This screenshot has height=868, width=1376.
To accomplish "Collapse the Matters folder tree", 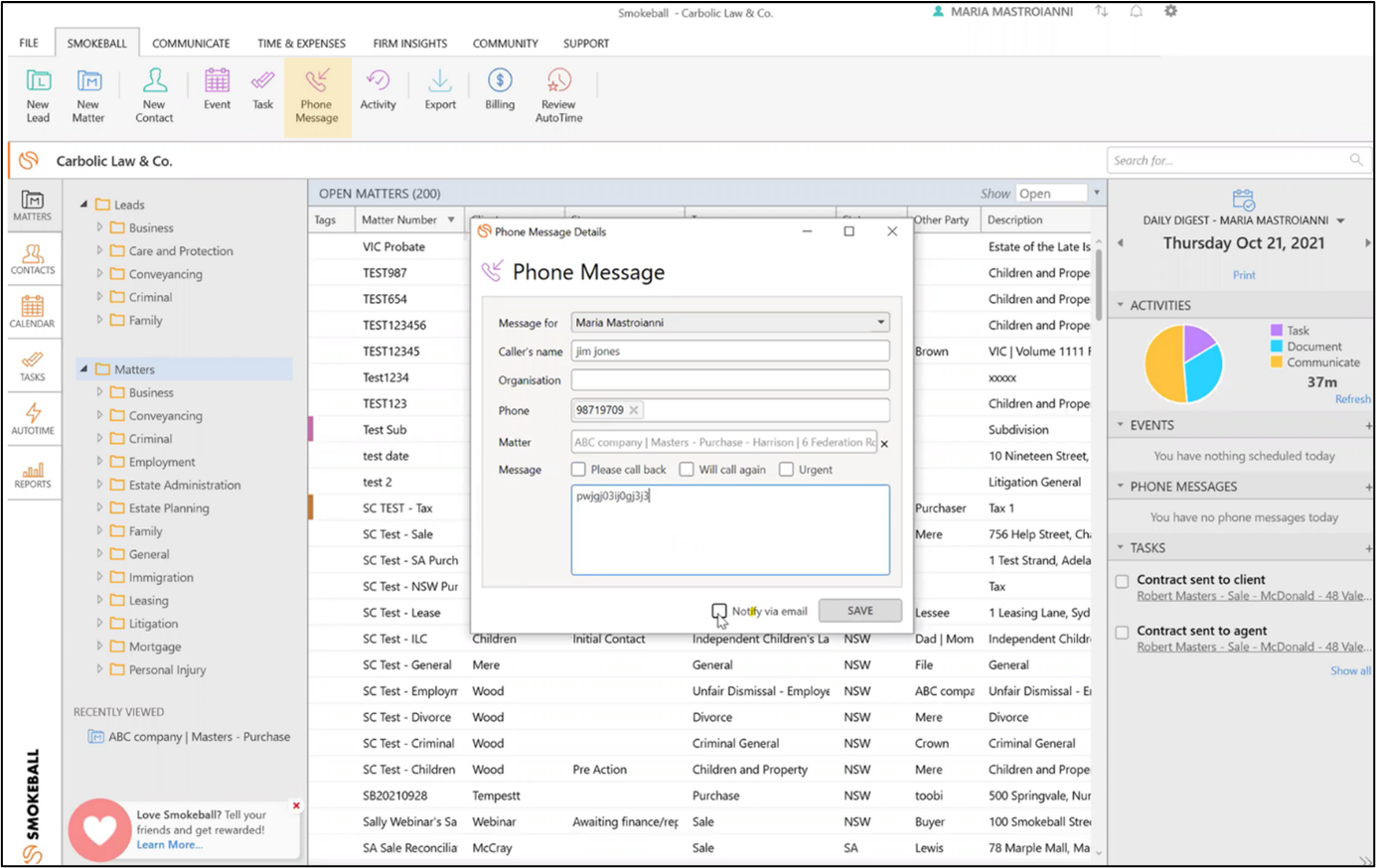I will [83, 369].
